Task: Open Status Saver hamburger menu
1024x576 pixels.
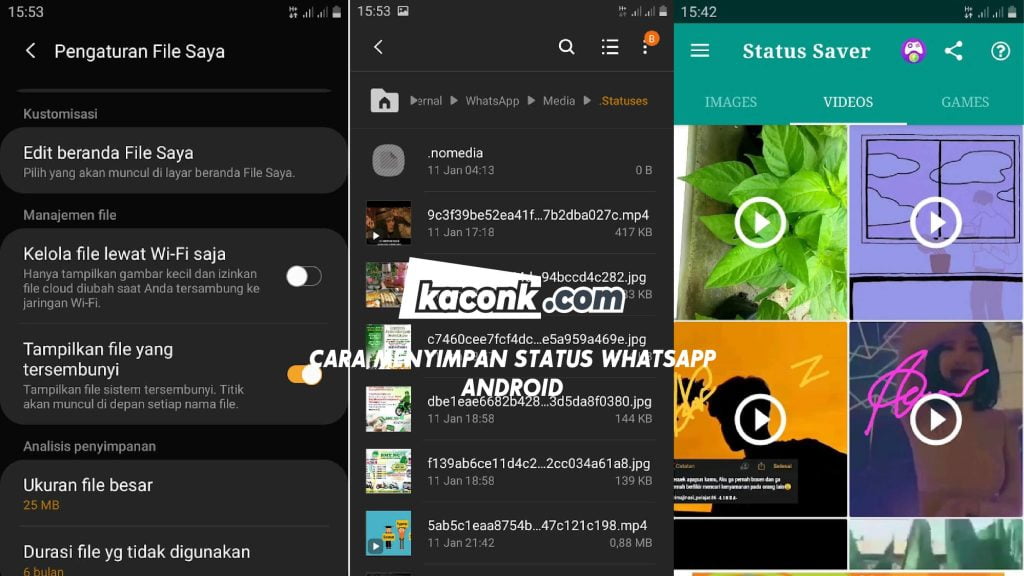Action: [699, 50]
